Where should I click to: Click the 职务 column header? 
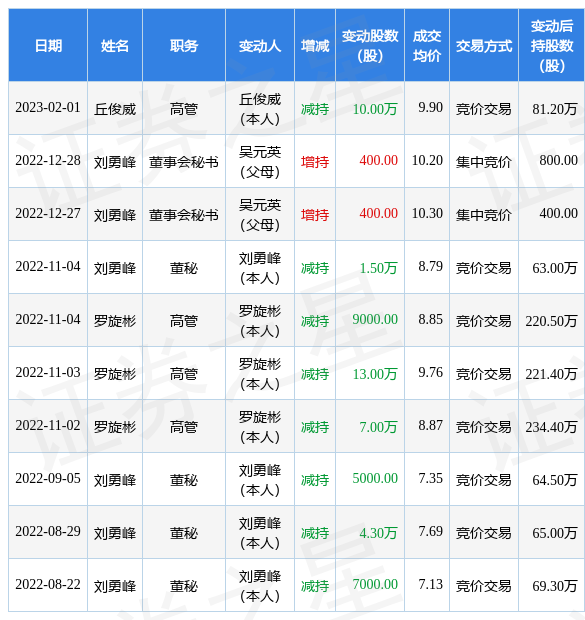coord(184,46)
